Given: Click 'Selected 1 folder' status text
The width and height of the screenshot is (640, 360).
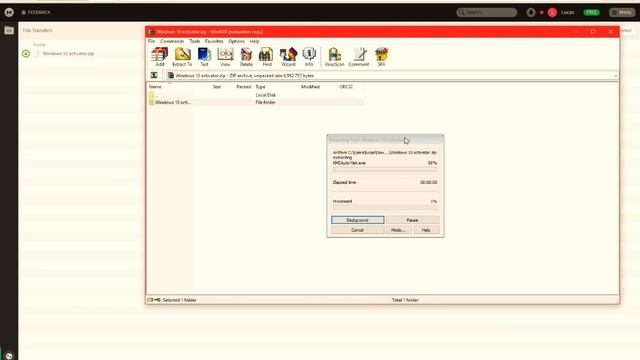Looking at the screenshot, I should (x=180, y=300).
